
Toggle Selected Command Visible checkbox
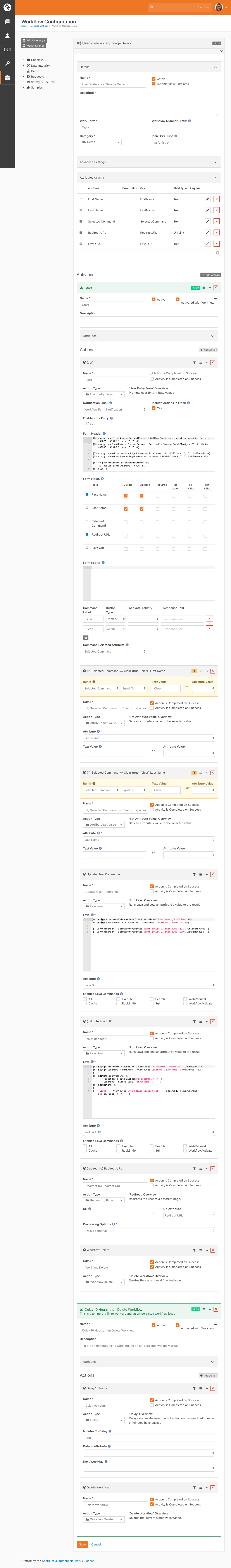126,522
